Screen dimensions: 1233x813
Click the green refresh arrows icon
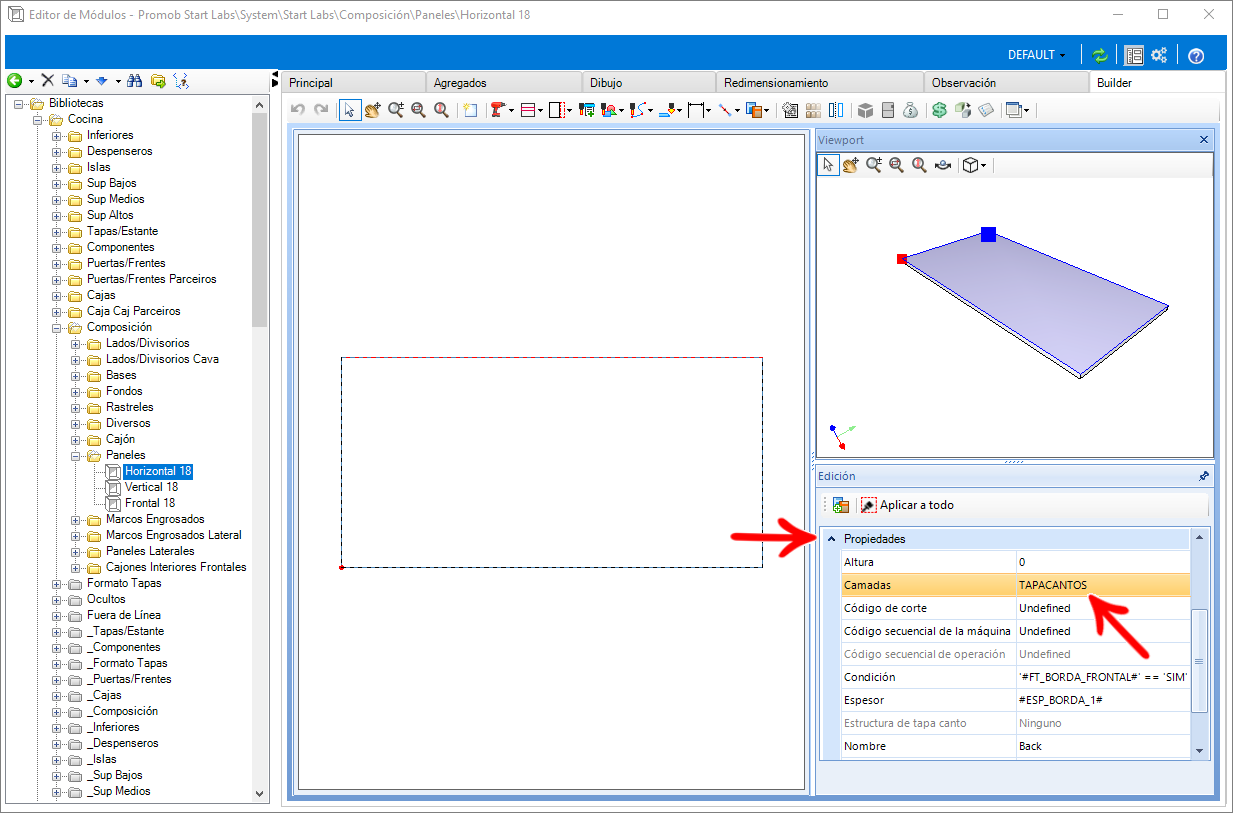[1100, 55]
